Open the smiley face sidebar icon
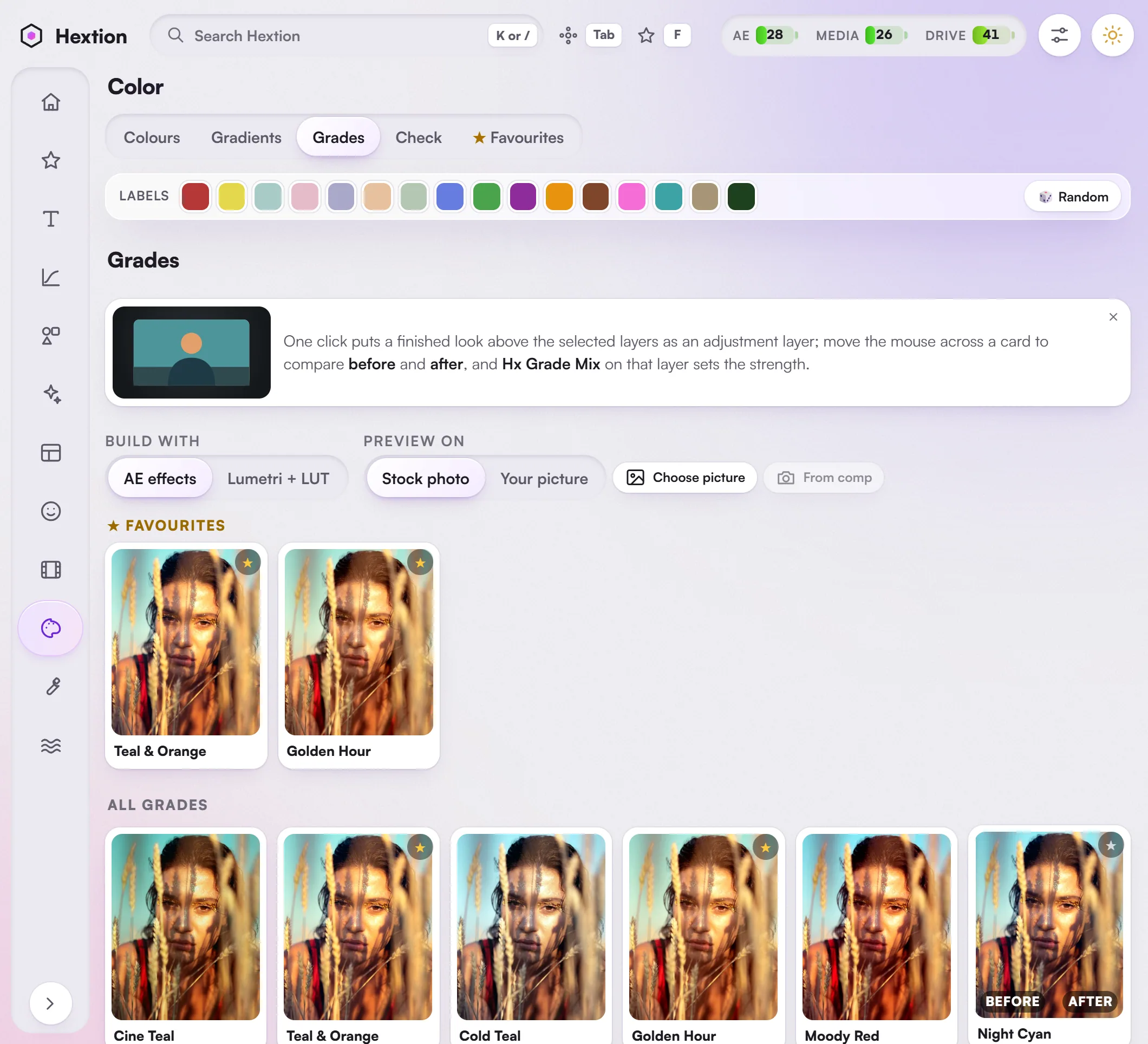This screenshot has height=1044, width=1148. (51, 511)
